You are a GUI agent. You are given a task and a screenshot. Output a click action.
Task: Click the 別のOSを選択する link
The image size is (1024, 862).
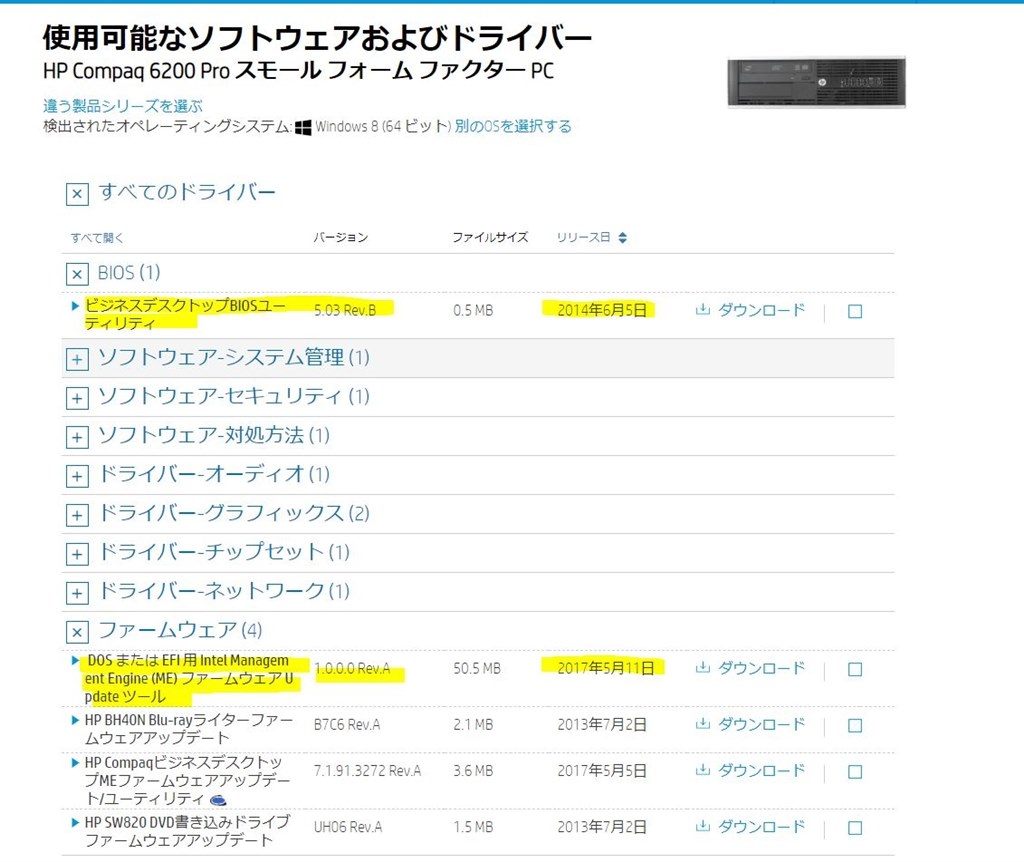[513, 126]
